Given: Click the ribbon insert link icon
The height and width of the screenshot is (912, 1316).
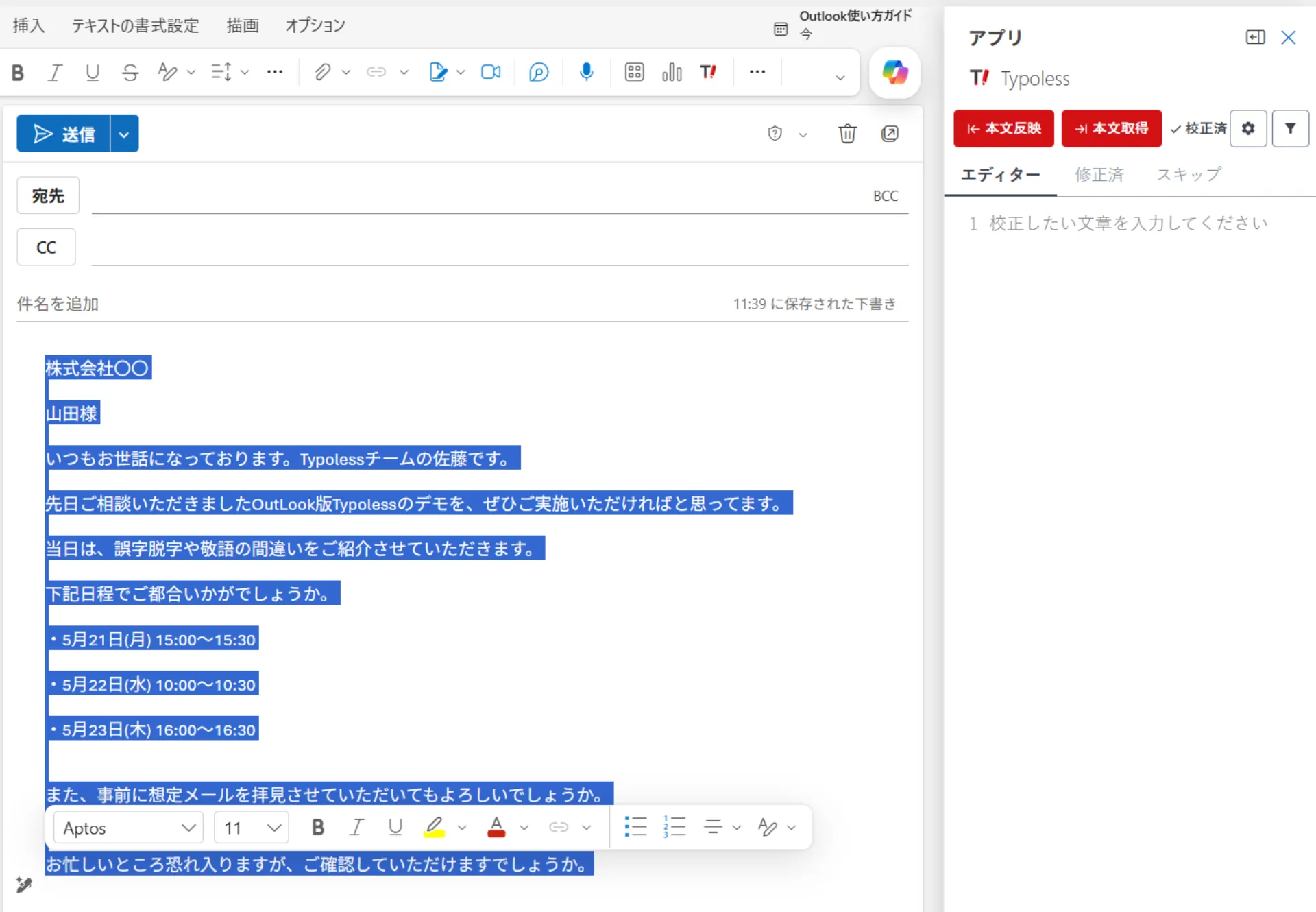Looking at the screenshot, I should 376,72.
